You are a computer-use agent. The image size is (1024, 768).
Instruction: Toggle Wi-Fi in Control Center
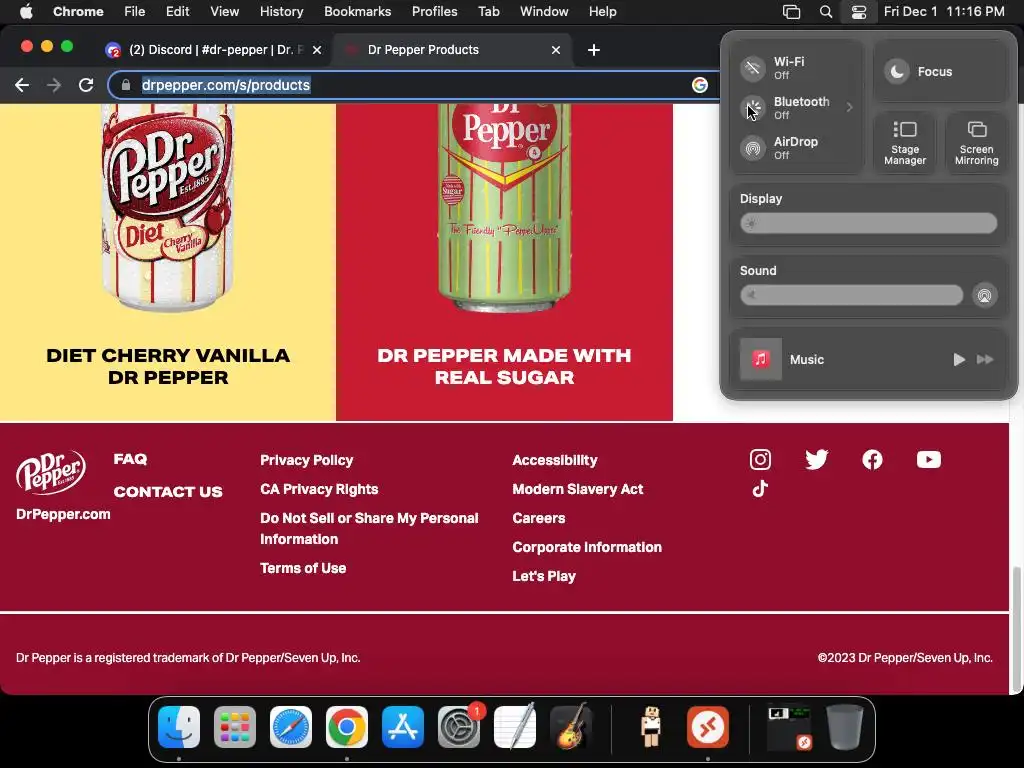(753, 68)
